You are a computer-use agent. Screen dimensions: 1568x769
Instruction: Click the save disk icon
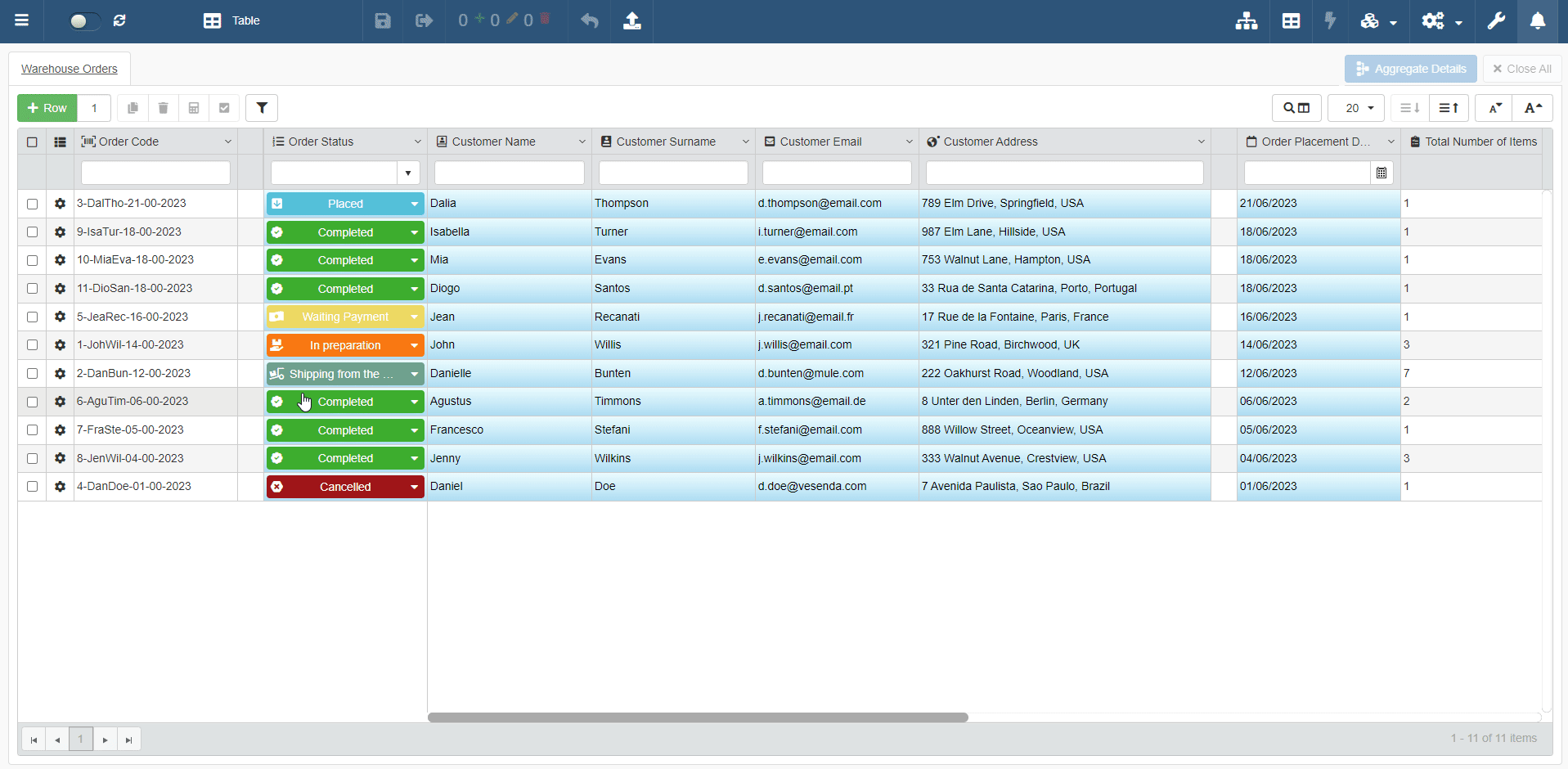click(383, 21)
